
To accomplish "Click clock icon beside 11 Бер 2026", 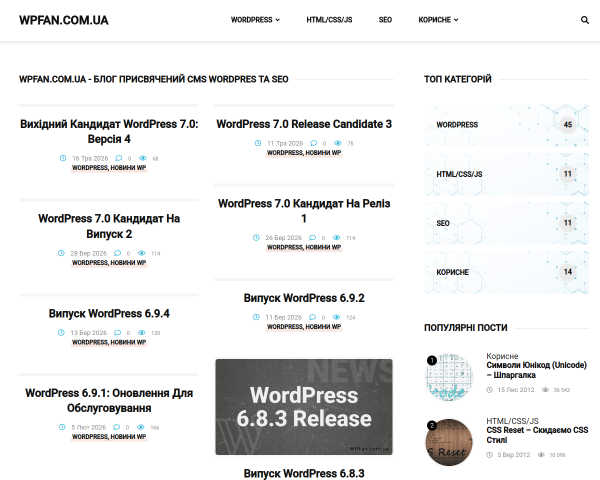I will pyautogui.click(x=256, y=317).
